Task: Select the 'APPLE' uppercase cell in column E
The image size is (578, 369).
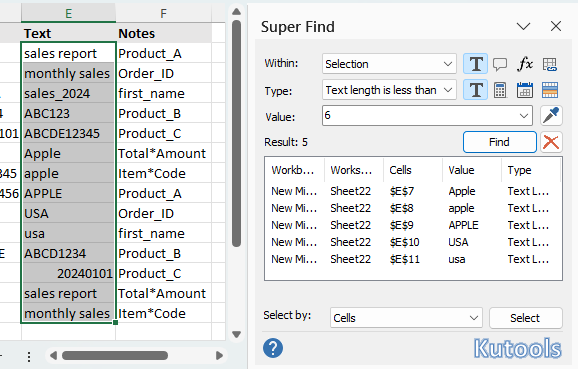Action: pyautogui.click(x=69, y=193)
